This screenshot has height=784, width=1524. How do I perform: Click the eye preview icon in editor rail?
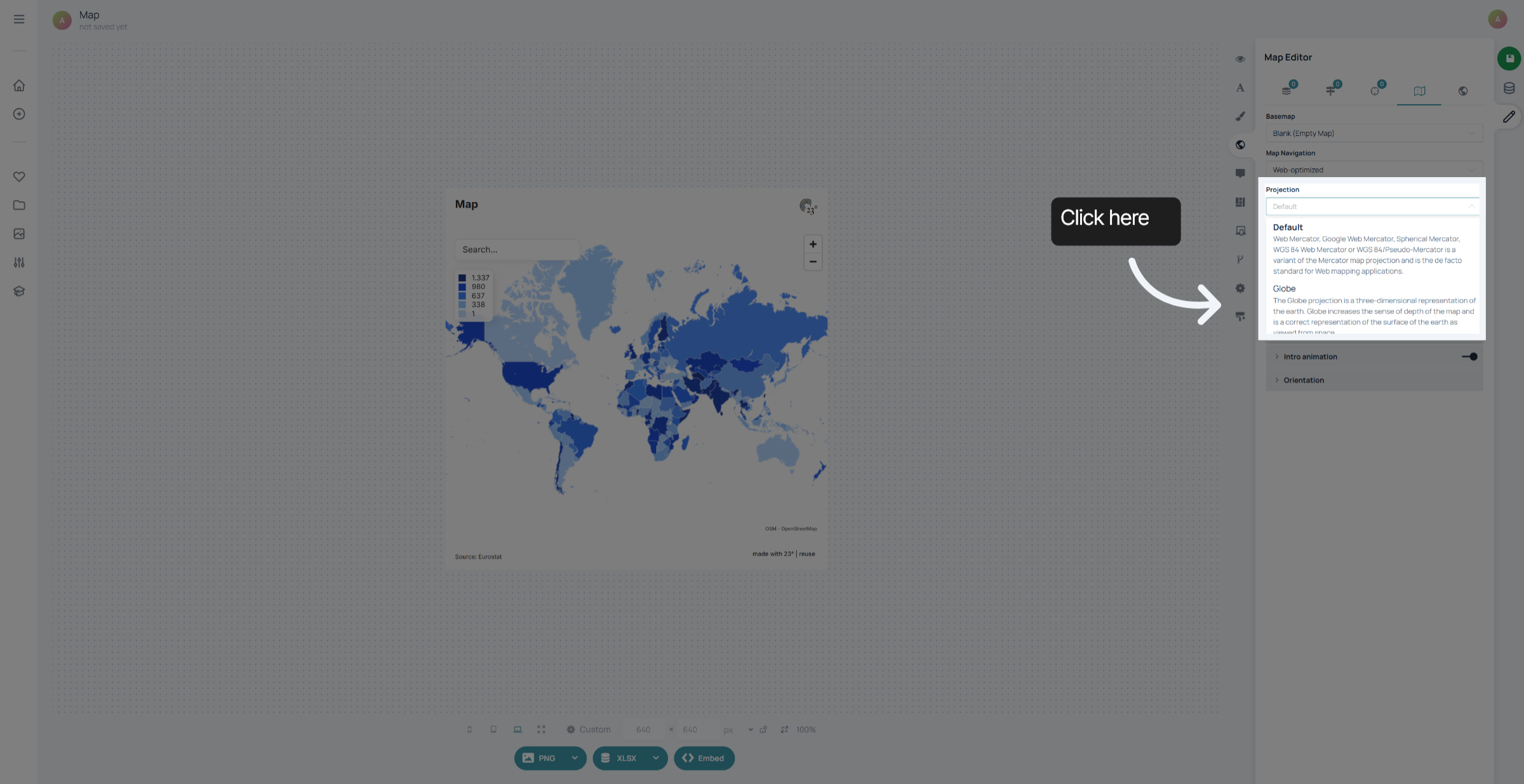(1240, 59)
